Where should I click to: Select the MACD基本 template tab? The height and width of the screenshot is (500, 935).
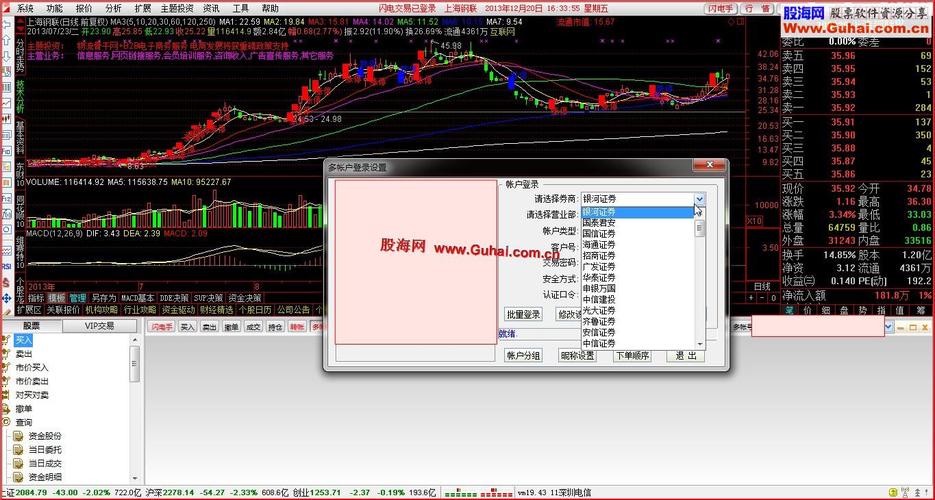point(138,297)
